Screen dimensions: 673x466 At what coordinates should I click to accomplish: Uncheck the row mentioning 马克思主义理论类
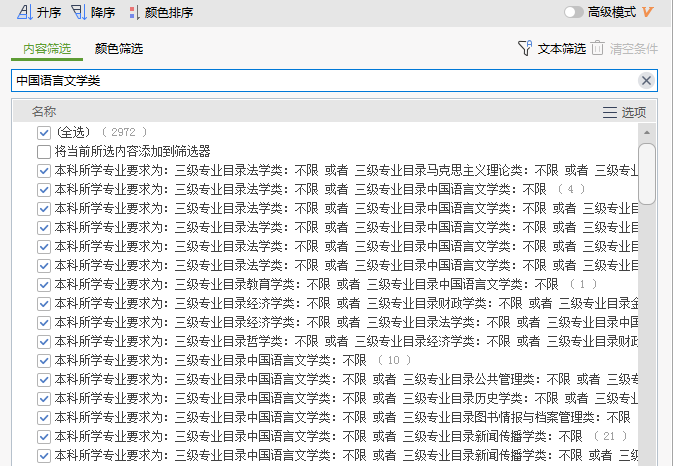click(x=44, y=171)
